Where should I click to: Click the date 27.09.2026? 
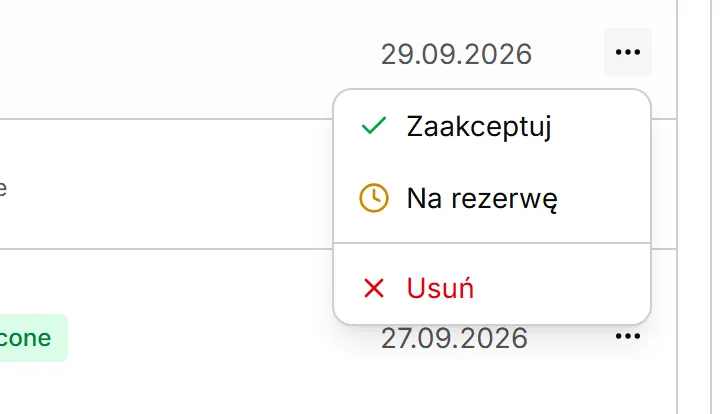click(x=454, y=338)
